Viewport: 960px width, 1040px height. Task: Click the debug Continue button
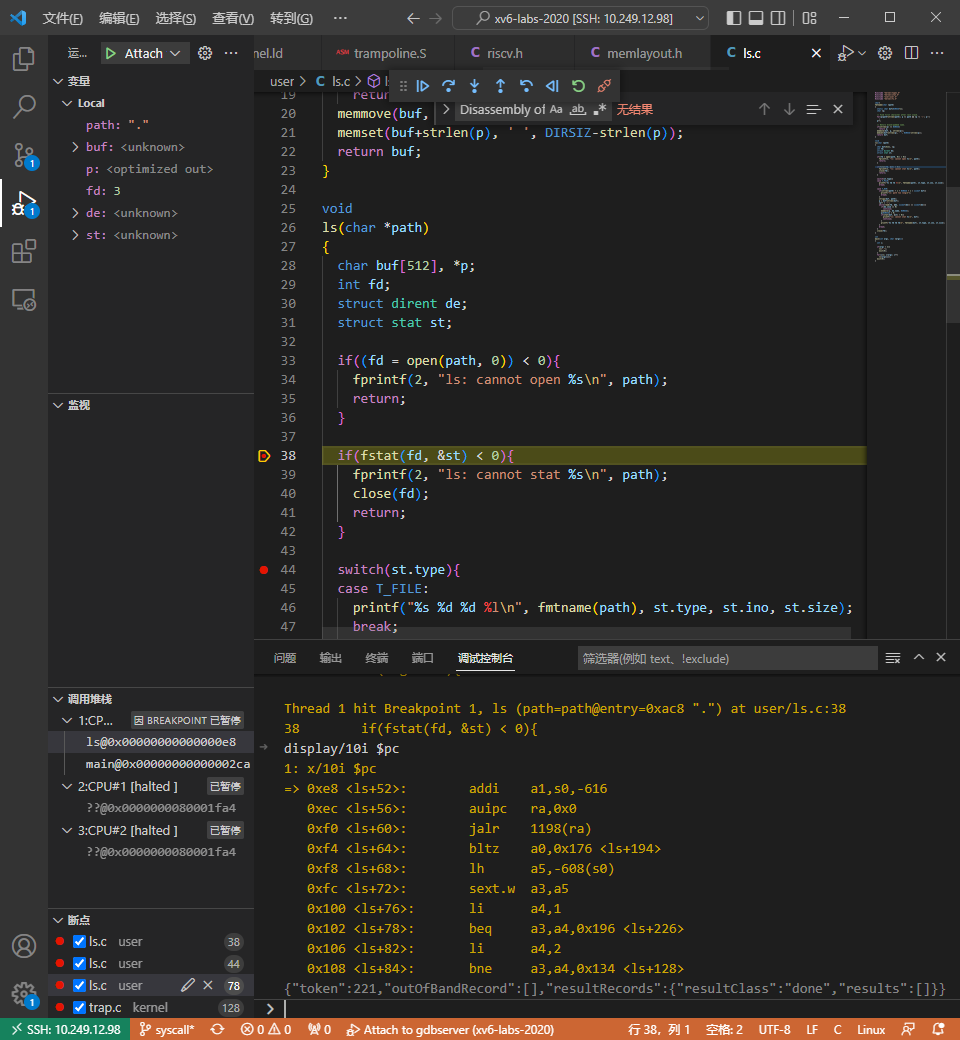(423, 86)
